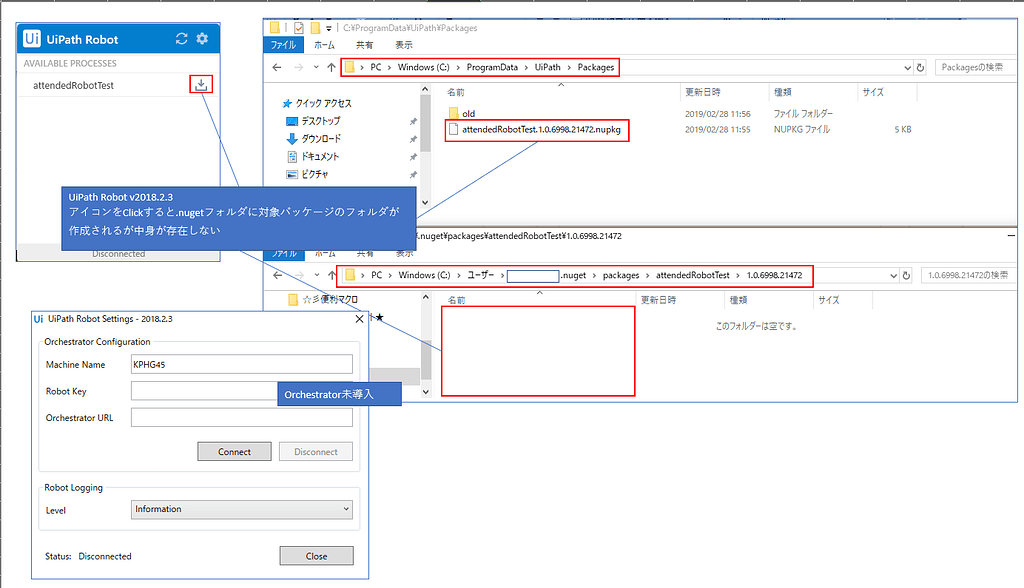This screenshot has height=588, width=1024.
Task: Go up one folder in nuget window
Action: coord(332,275)
